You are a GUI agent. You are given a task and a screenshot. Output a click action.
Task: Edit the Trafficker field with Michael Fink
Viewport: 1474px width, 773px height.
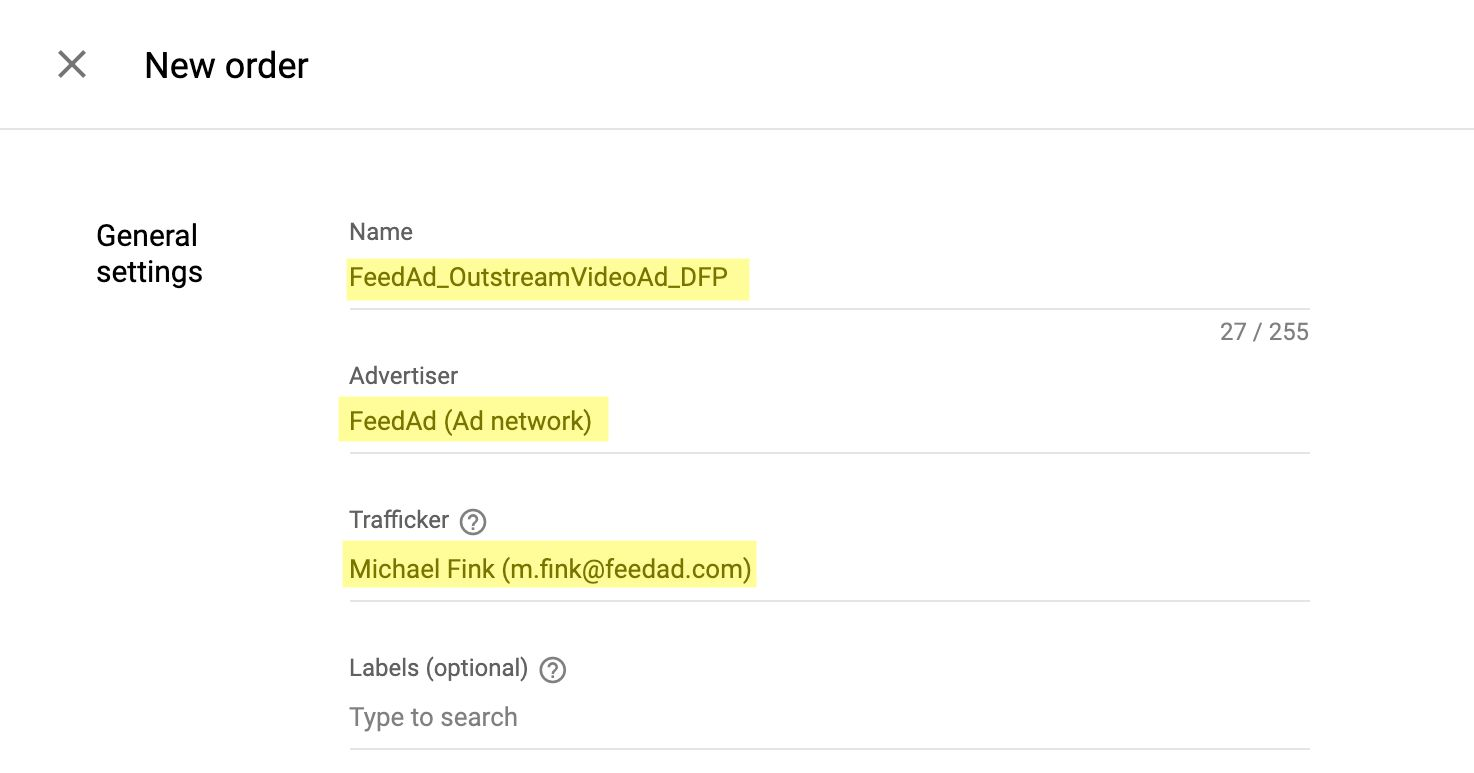coord(829,570)
